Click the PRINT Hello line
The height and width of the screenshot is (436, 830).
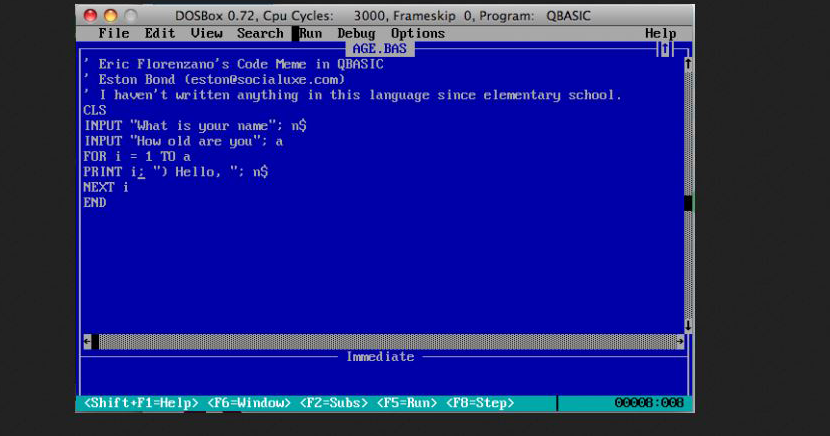pyautogui.click(x=176, y=172)
